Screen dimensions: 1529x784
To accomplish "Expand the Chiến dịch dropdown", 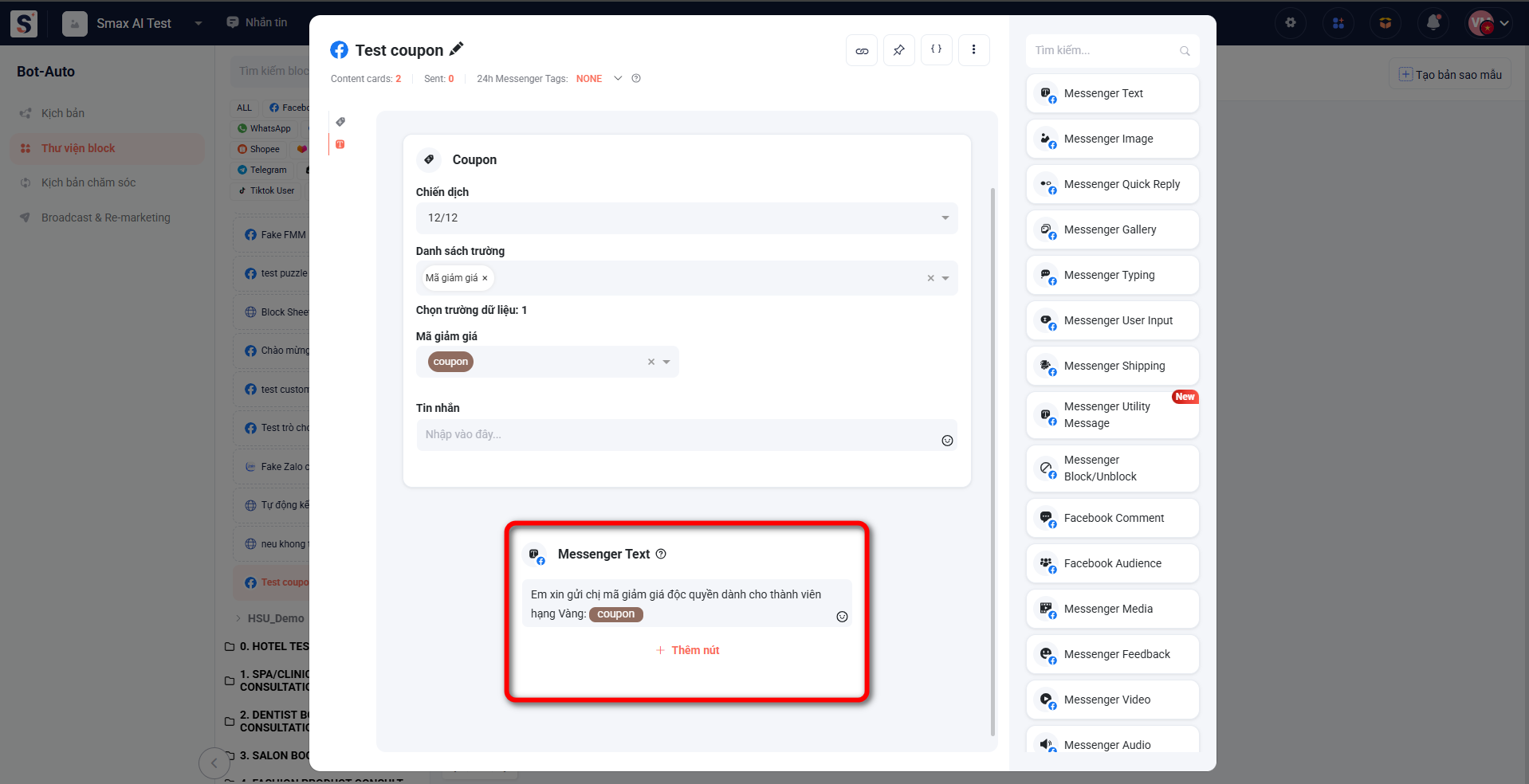I will [x=945, y=218].
